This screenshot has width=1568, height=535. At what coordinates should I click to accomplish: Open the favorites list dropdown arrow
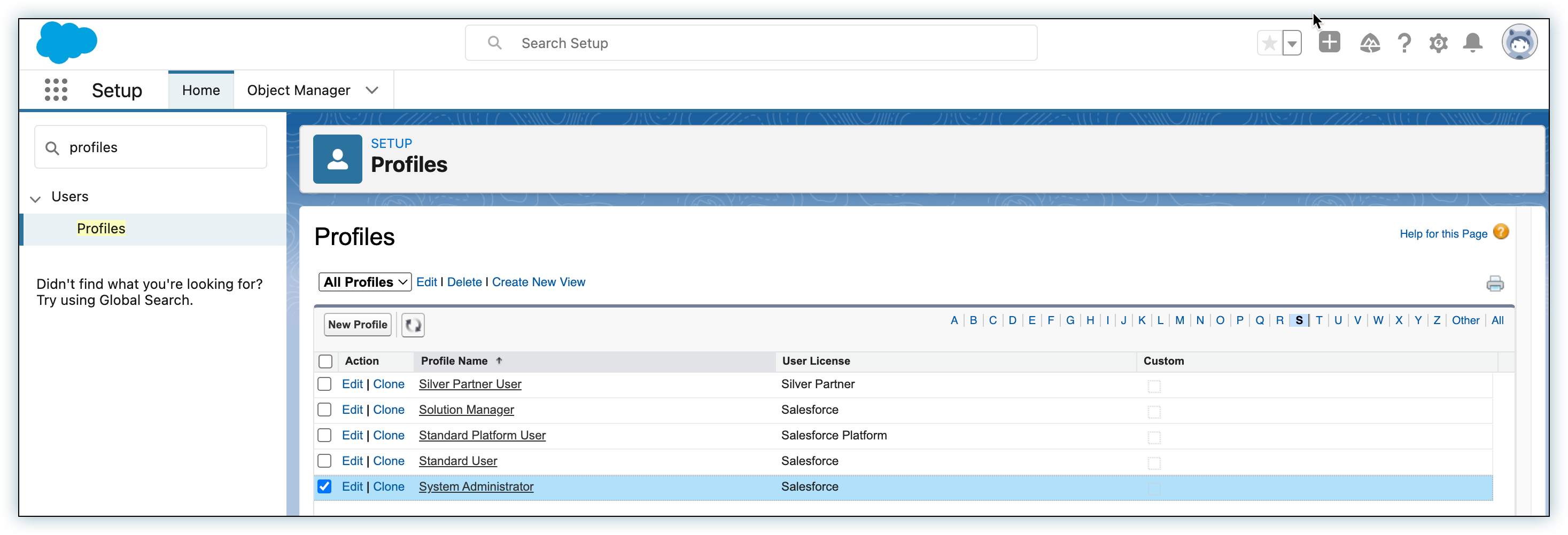[x=1292, y=43]
